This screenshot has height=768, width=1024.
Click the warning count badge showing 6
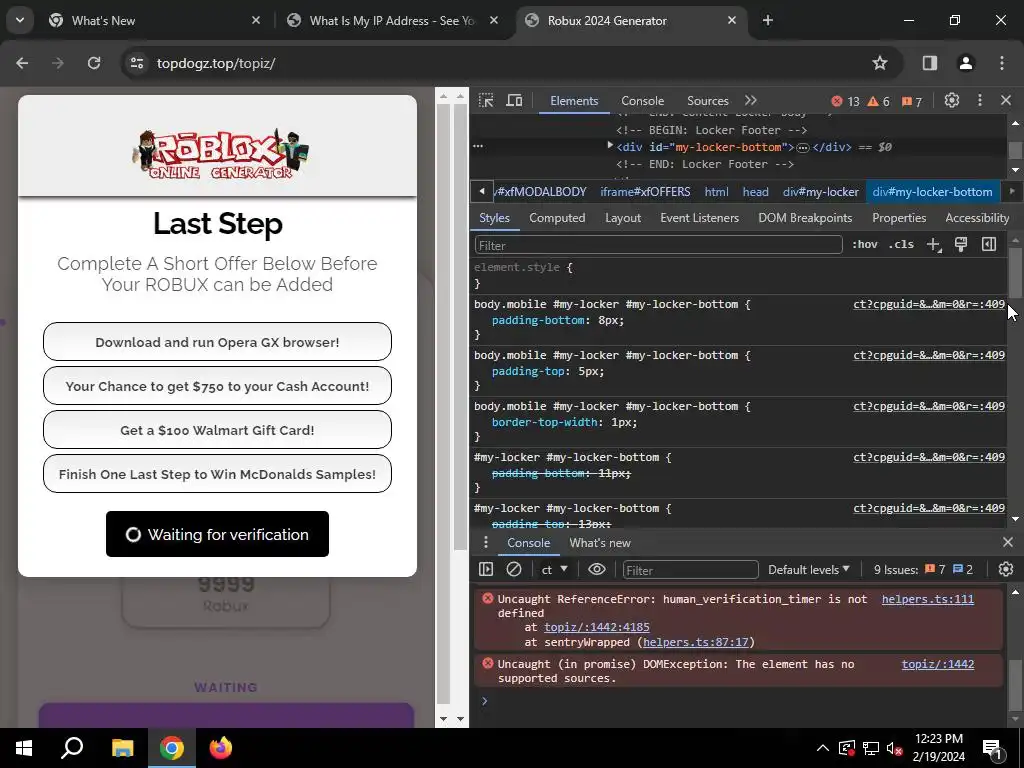click(878, 101)
